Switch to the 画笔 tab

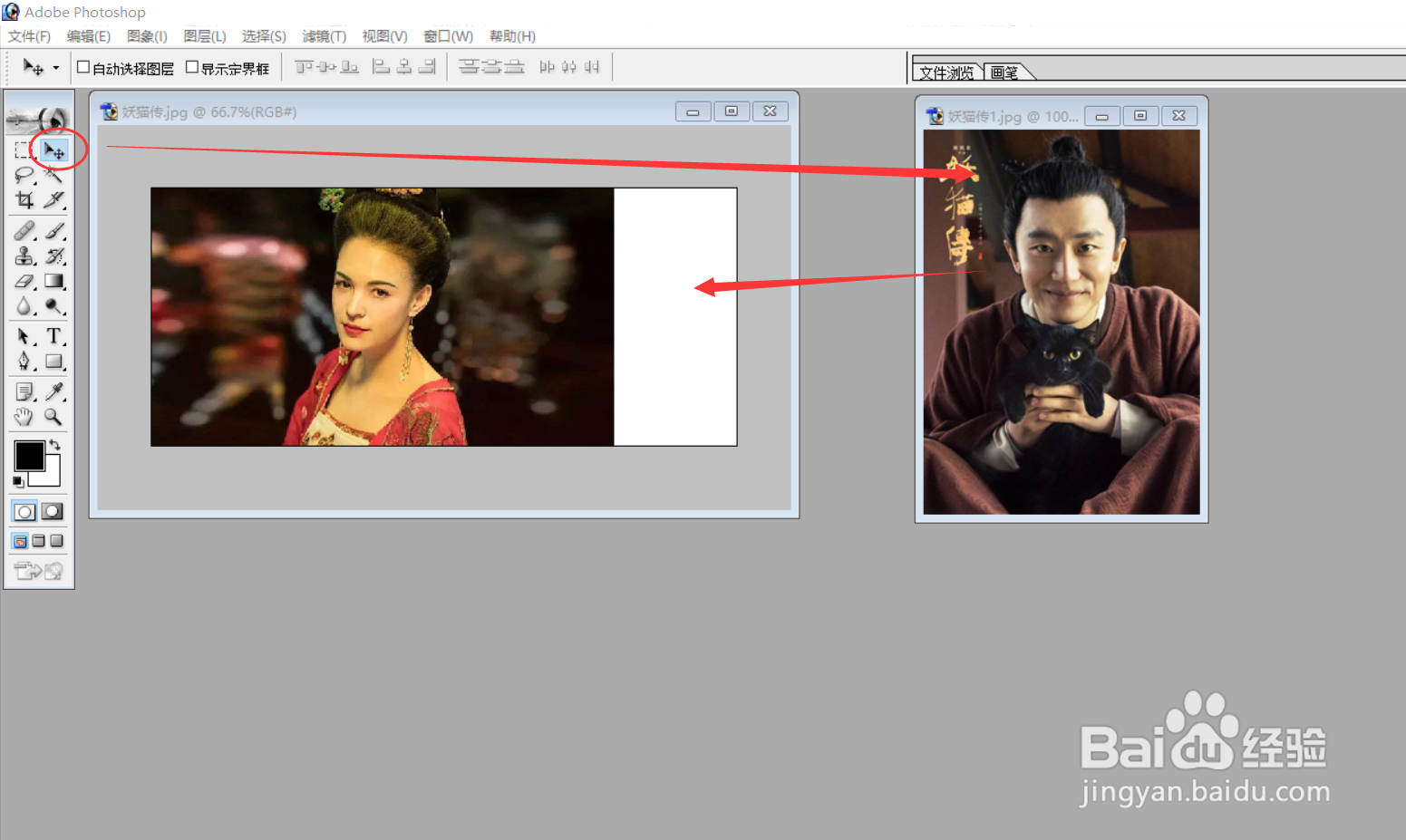pos(1005,72)
